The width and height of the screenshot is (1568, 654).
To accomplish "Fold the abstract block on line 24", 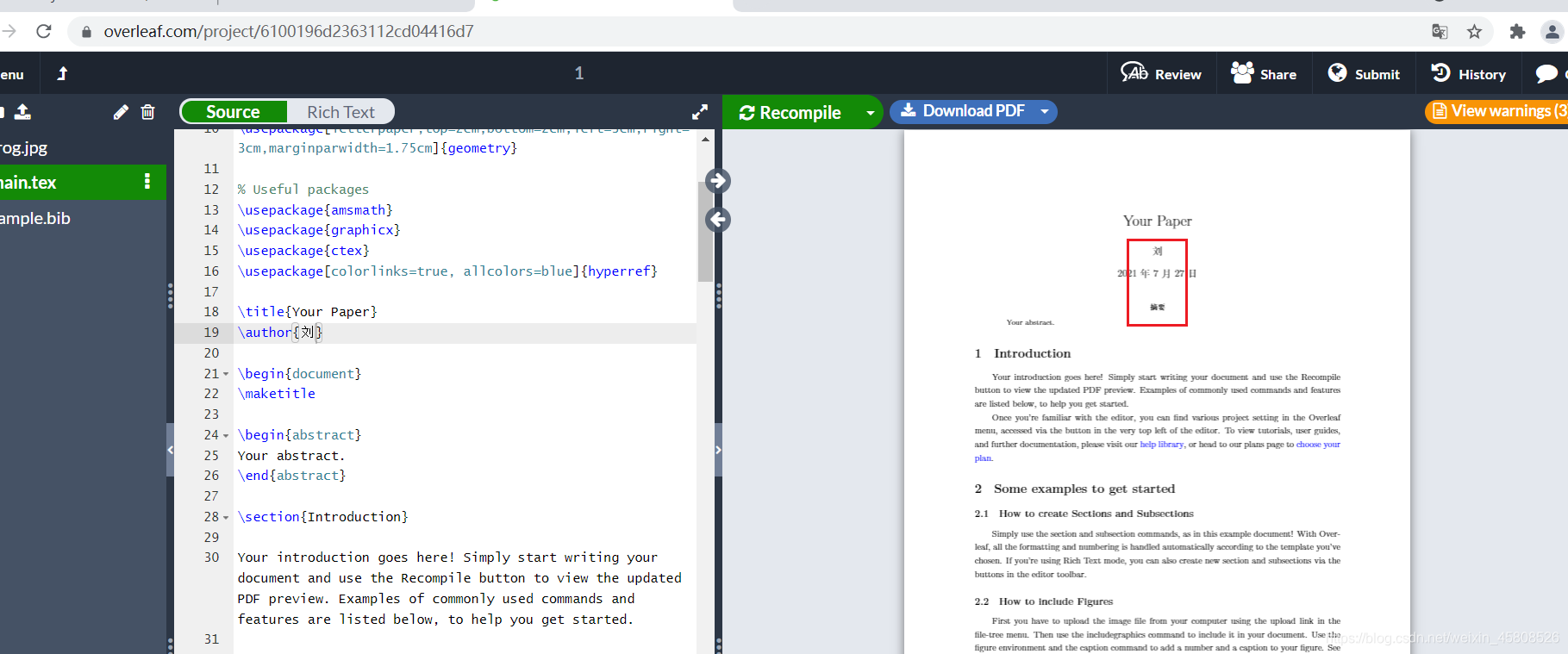I will click(x=226, y=435).
